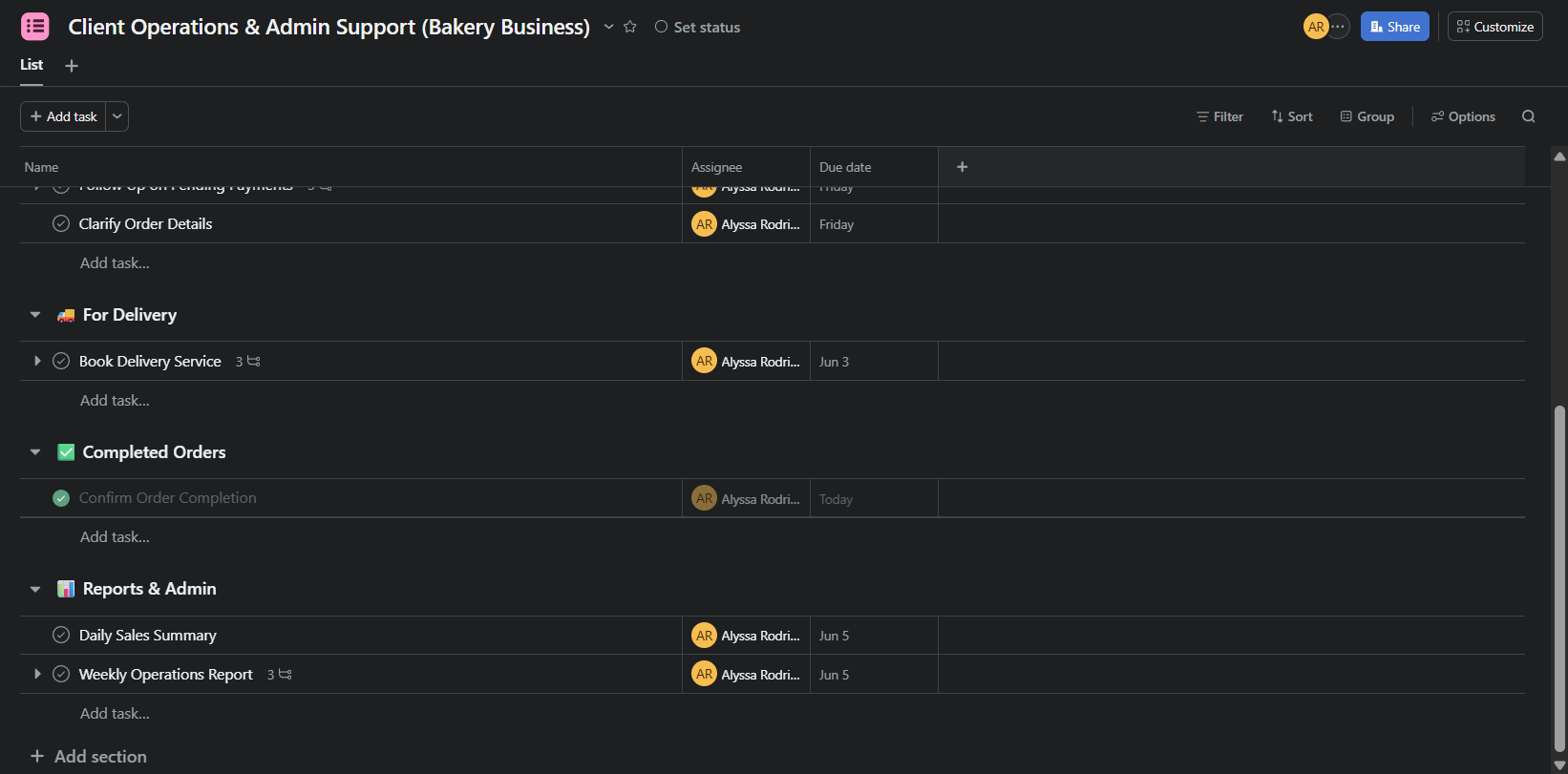Add a new column with plus icon

963,167
